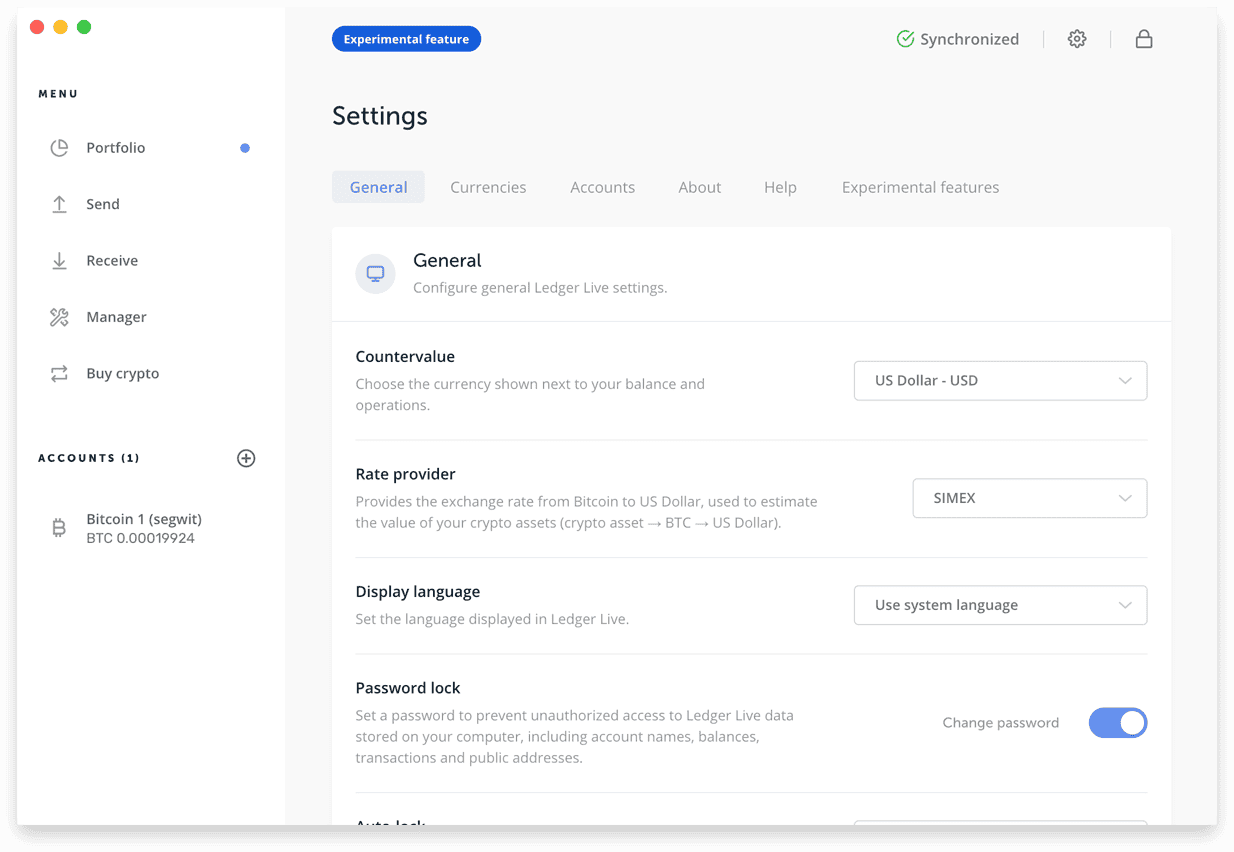Click the BTC 0.00019924 balance
This screenshot has width=1234, height=852.
(x=140, y=538)
